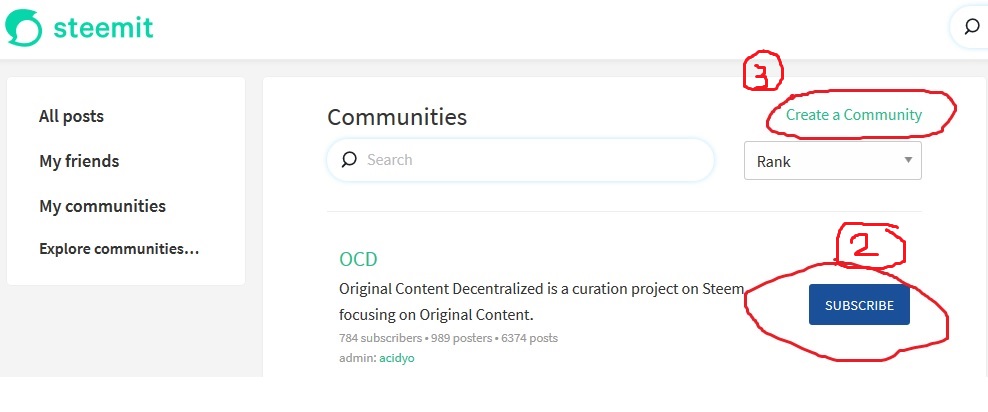
Task: Click the Create a Community link
Action: (x=854, y=115)
